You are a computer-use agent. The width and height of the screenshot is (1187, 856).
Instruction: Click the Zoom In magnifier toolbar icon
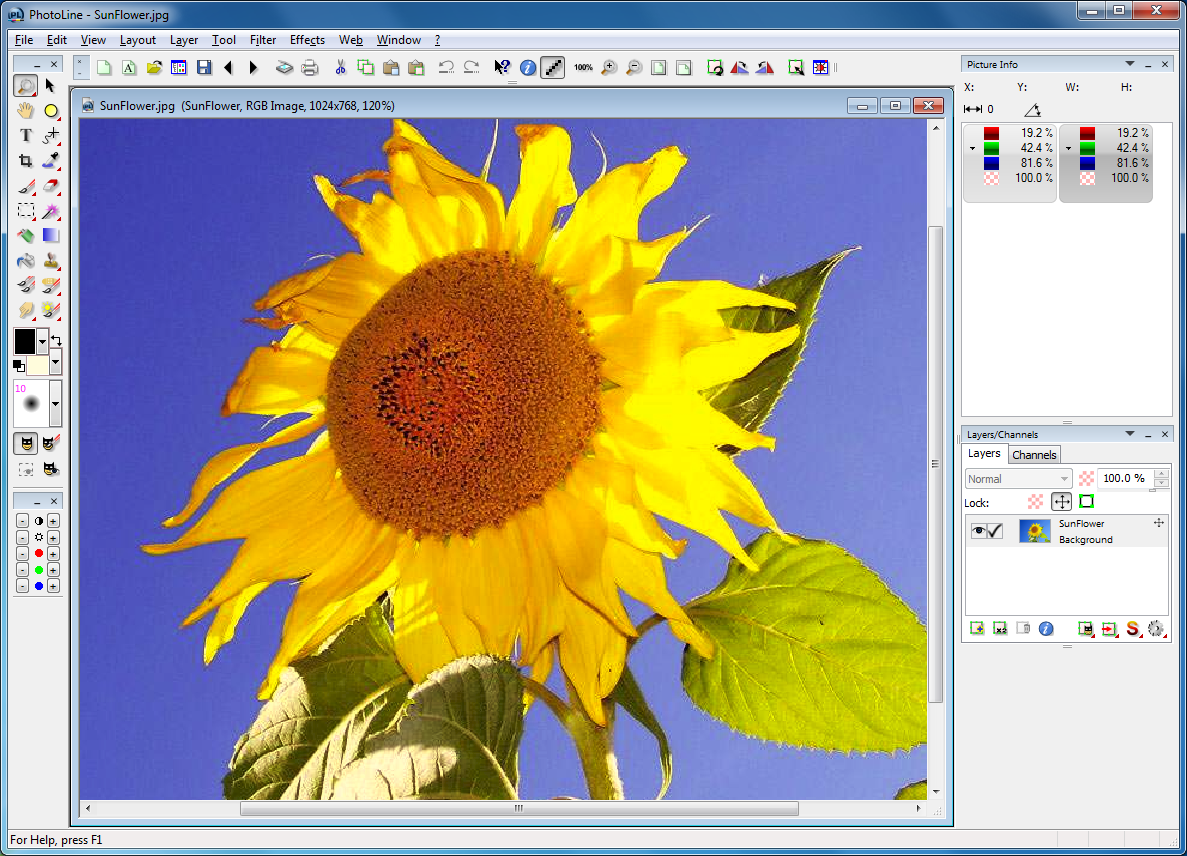point(608,67)
